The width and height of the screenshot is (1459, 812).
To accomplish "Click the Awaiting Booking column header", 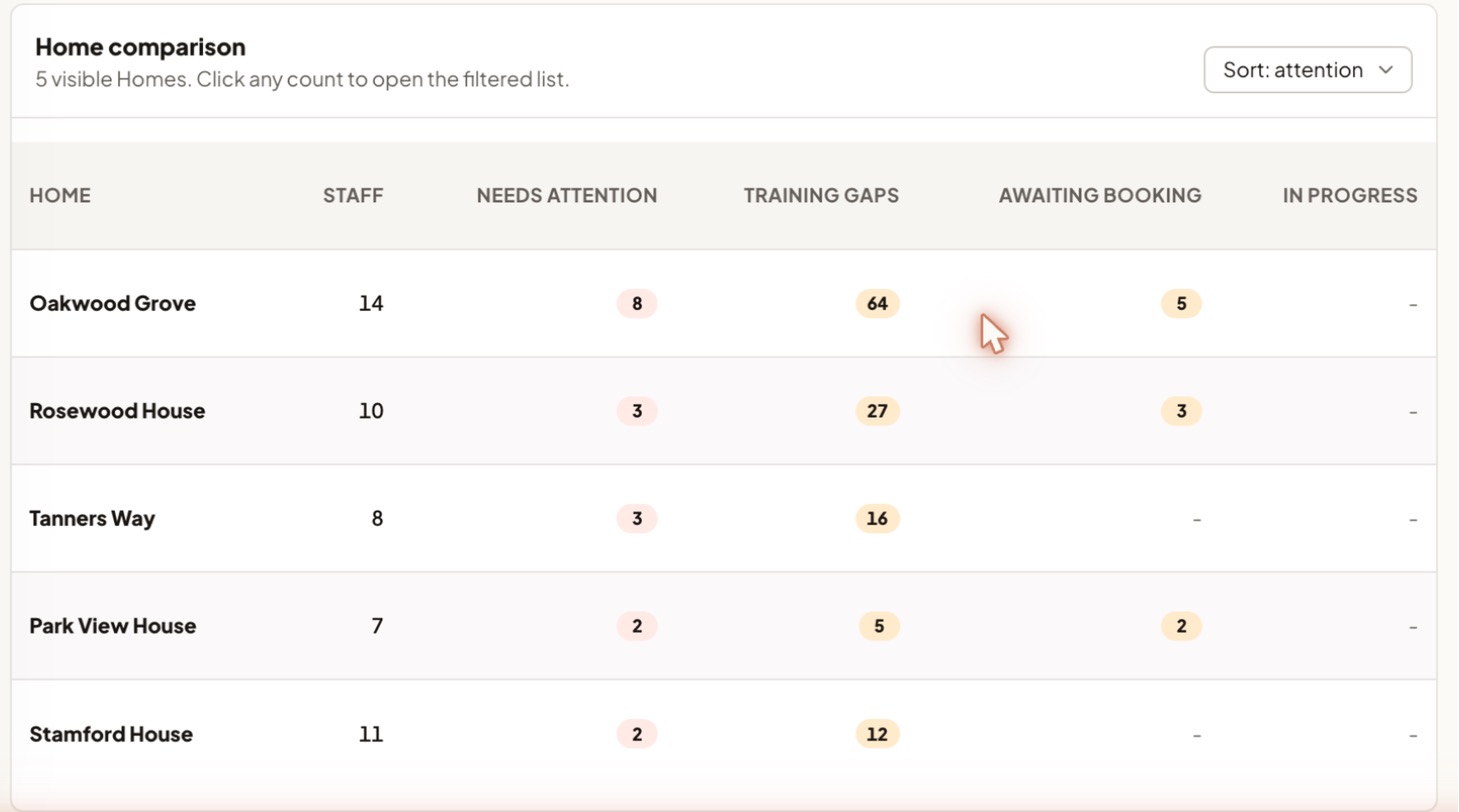I will click(1100, 196).
